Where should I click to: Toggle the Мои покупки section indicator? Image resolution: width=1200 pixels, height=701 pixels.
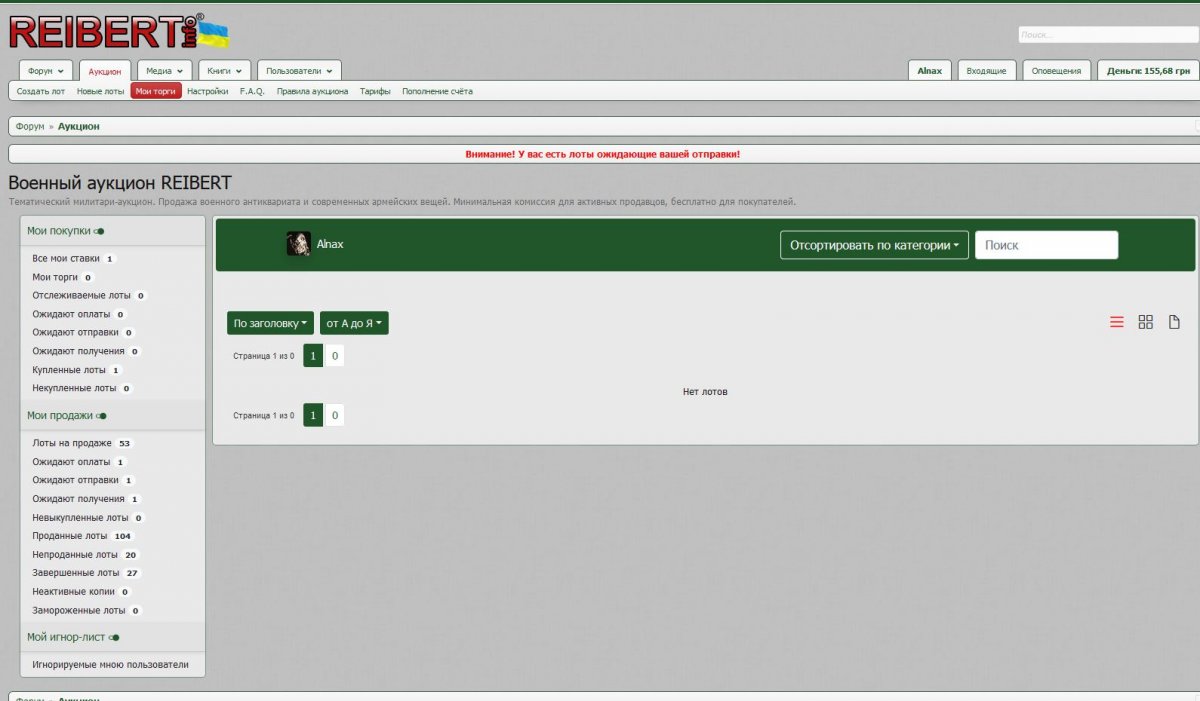pos(99,231)
